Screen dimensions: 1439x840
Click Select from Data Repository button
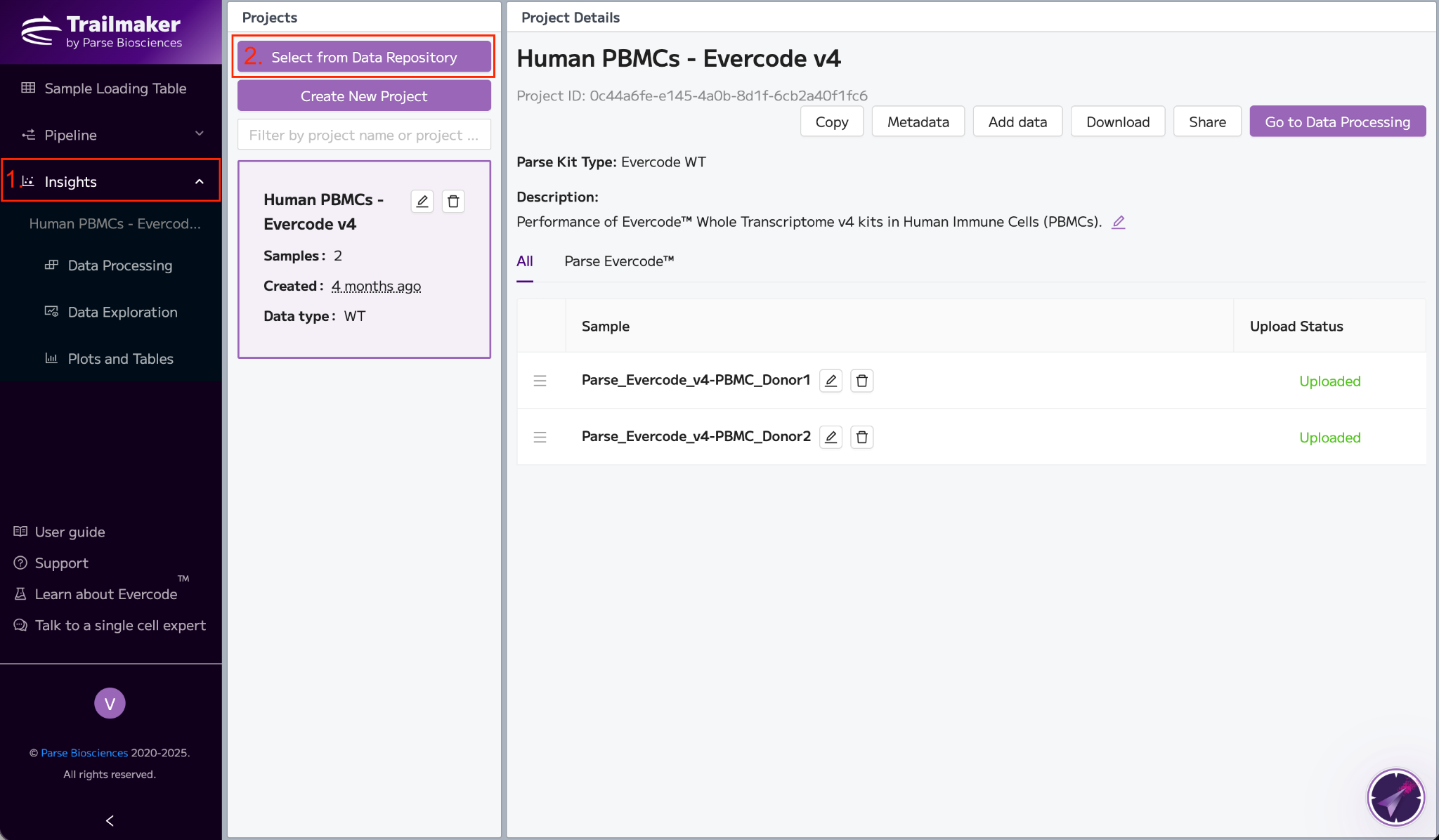364,57
